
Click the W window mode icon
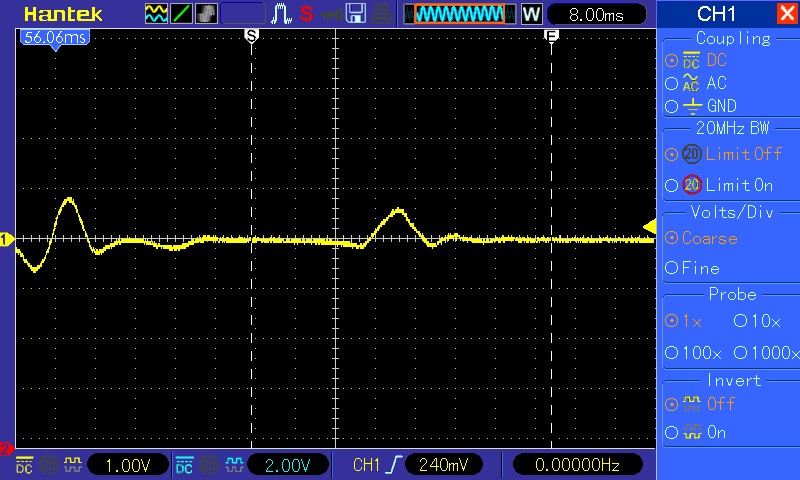(x=531, y=14)
